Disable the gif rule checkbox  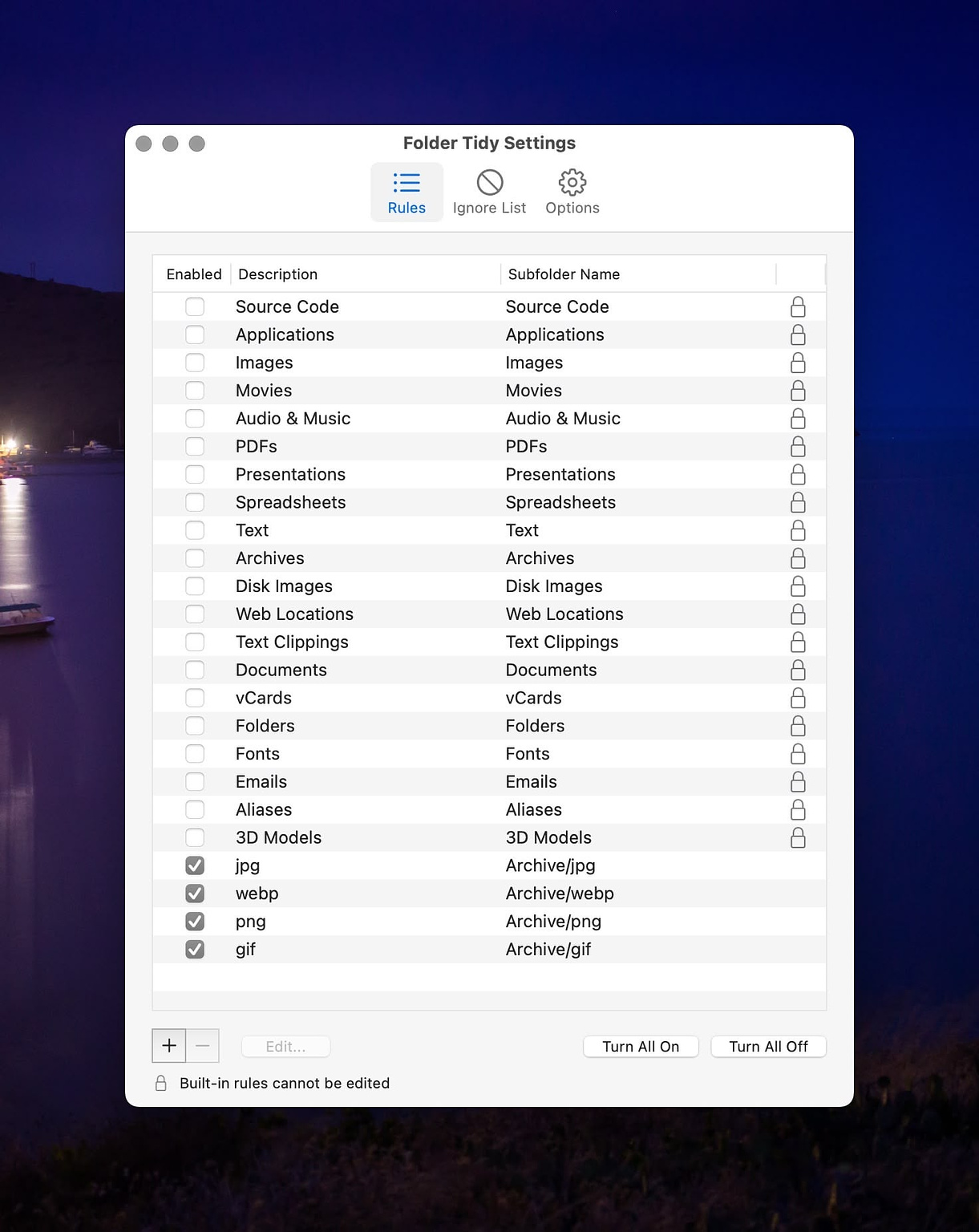[x=195, y=949]
